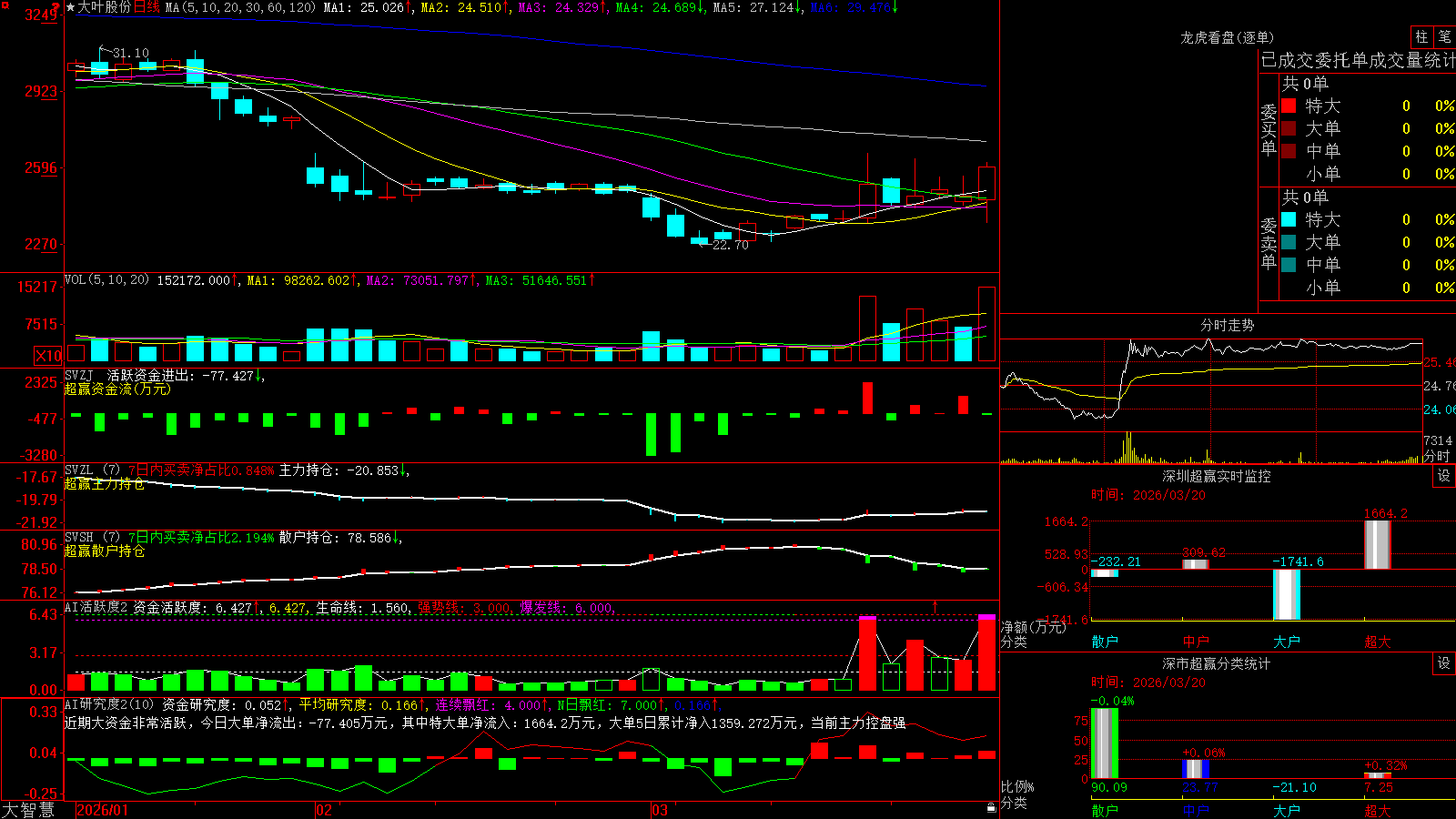
Task: Click the red 特大 buy-order color swatch
Action: (x=1289, y=106)
